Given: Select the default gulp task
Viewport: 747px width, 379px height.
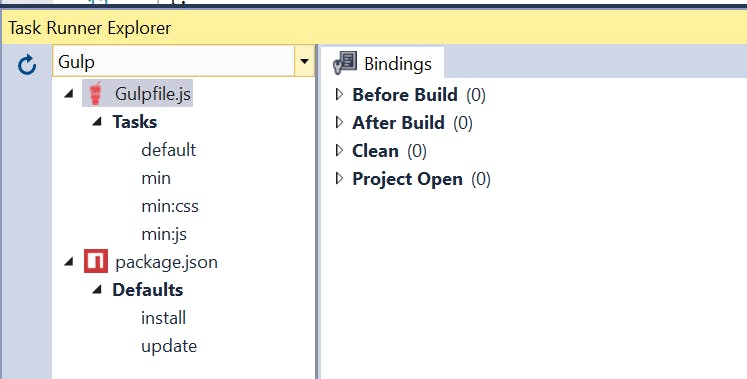Looking at the screenshot, I should coord(169,150).
